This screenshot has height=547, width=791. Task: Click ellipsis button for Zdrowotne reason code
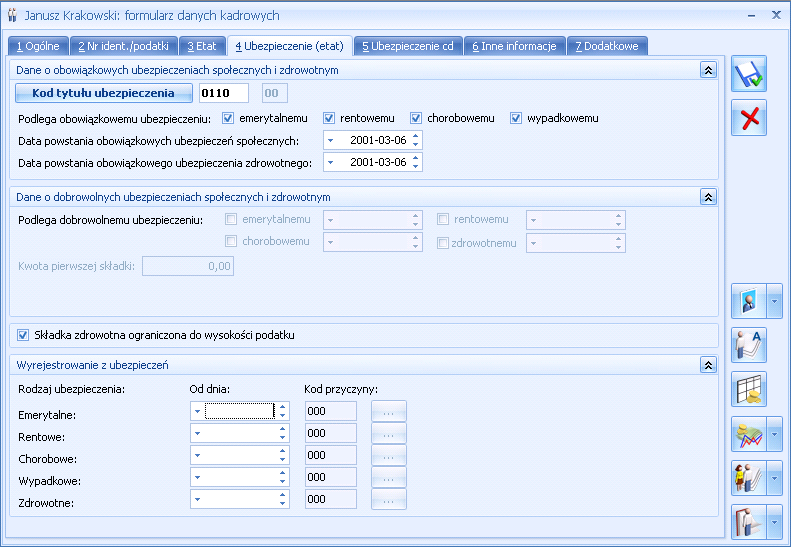388,500
